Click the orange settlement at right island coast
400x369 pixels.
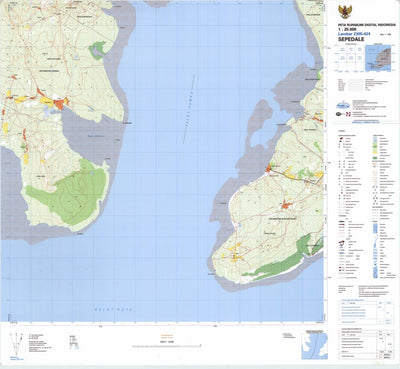pyautogui.click(x=268, y=168)
